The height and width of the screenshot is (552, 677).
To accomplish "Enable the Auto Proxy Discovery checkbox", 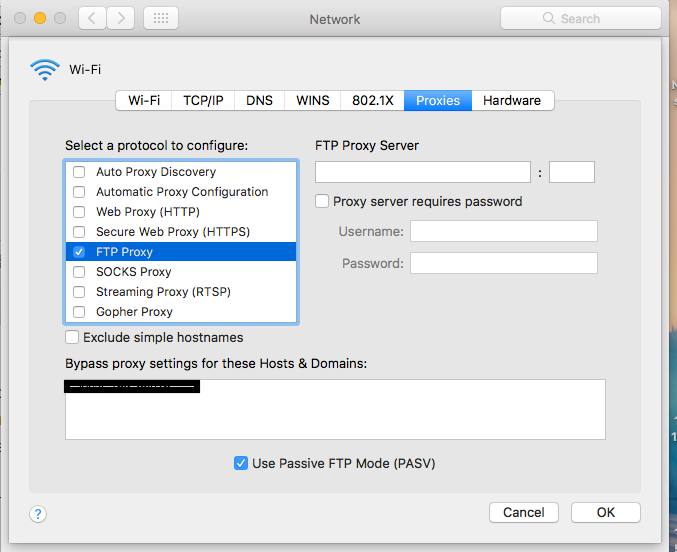I will (79, 172).
